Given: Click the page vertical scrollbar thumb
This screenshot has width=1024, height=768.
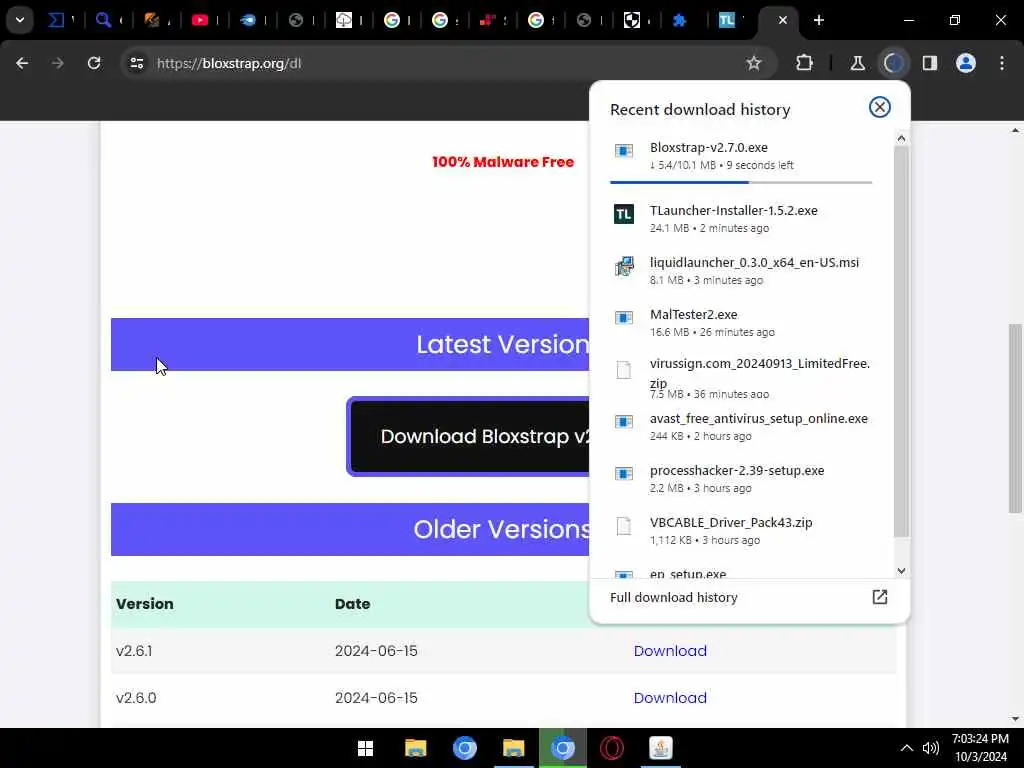Looking at the screenshot, I should point(1015,419).
